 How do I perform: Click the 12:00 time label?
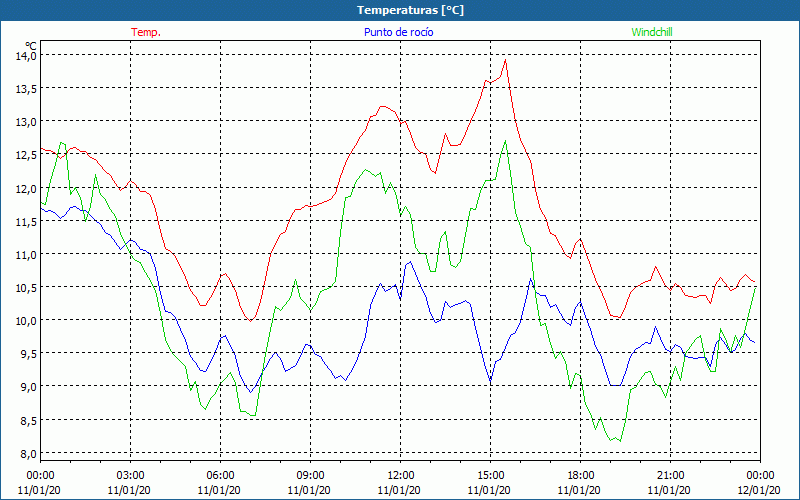pos(401,476)
